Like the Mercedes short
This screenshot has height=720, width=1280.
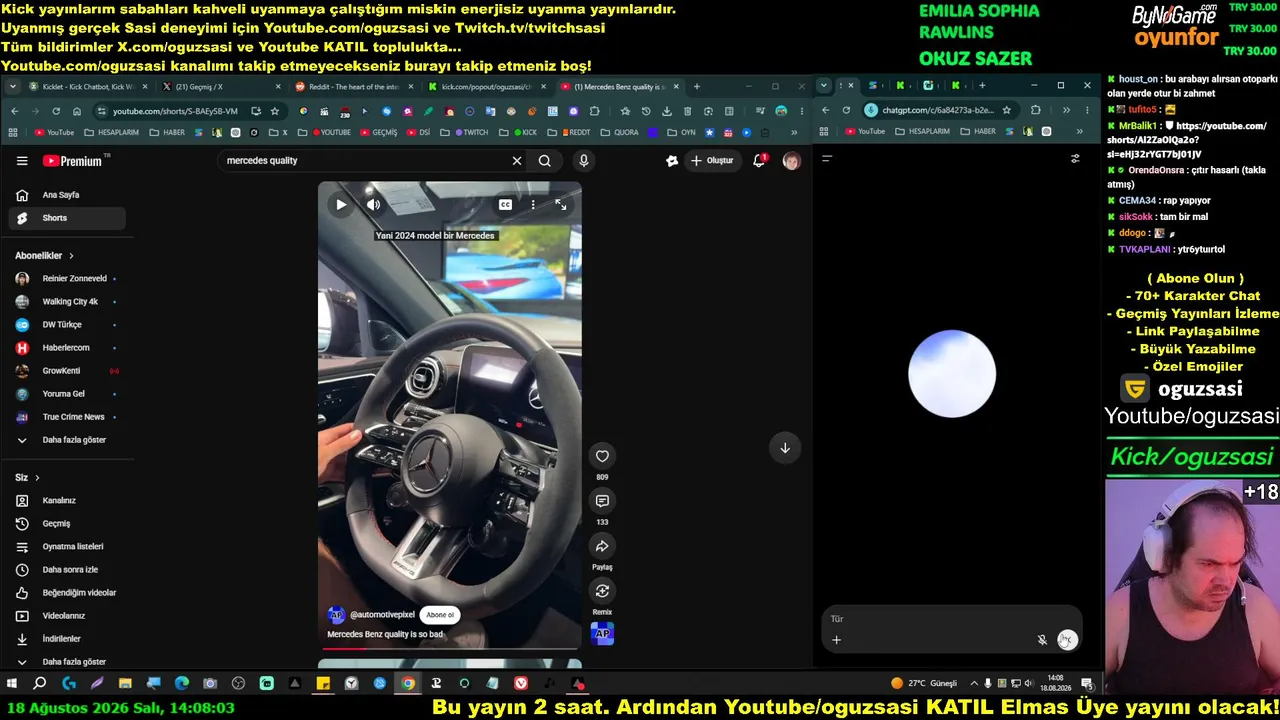pos(602,456)
